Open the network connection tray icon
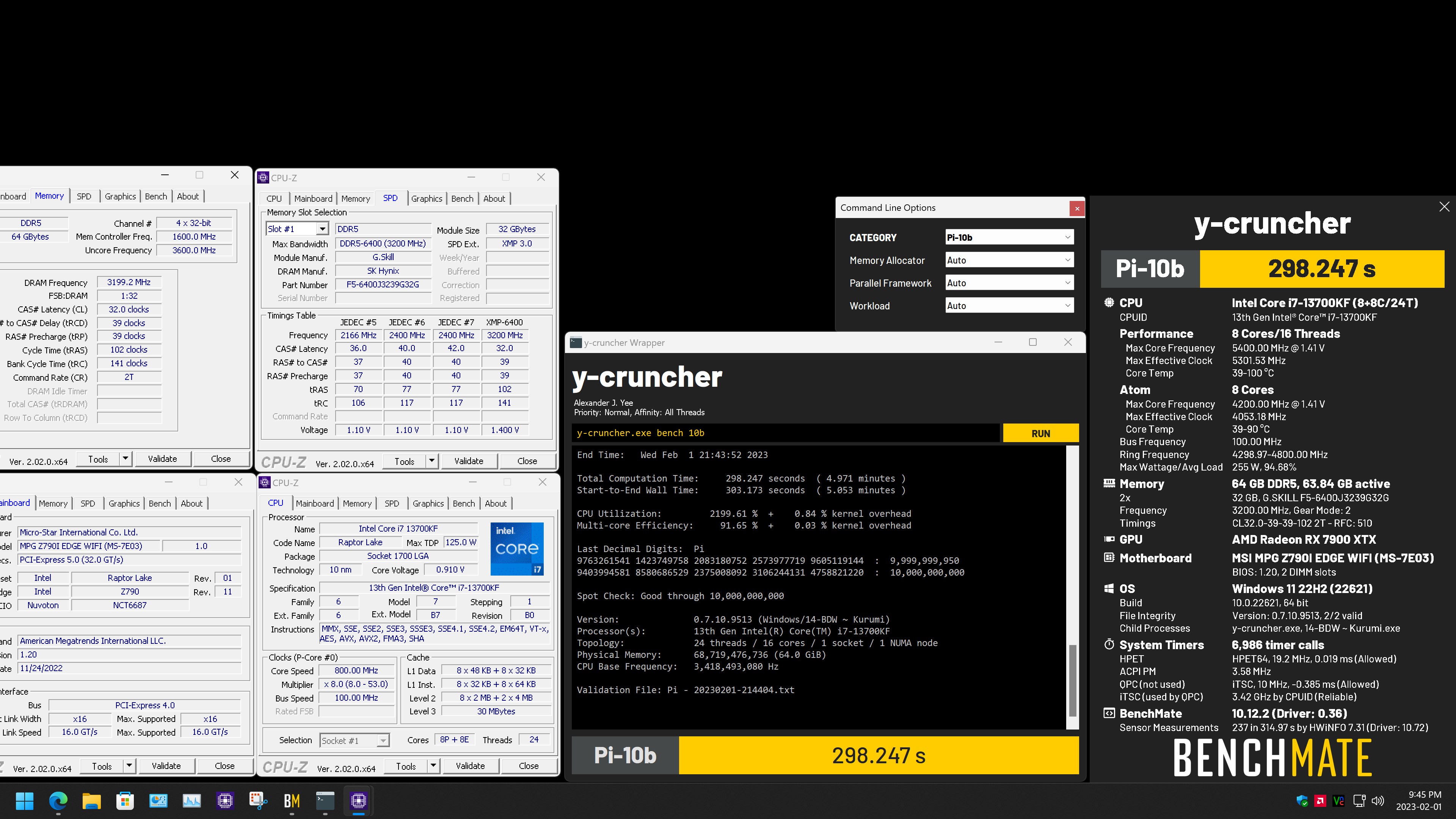Image resolution: width=1456 pixels, height=819 pixels. [x=1359, y=800]
